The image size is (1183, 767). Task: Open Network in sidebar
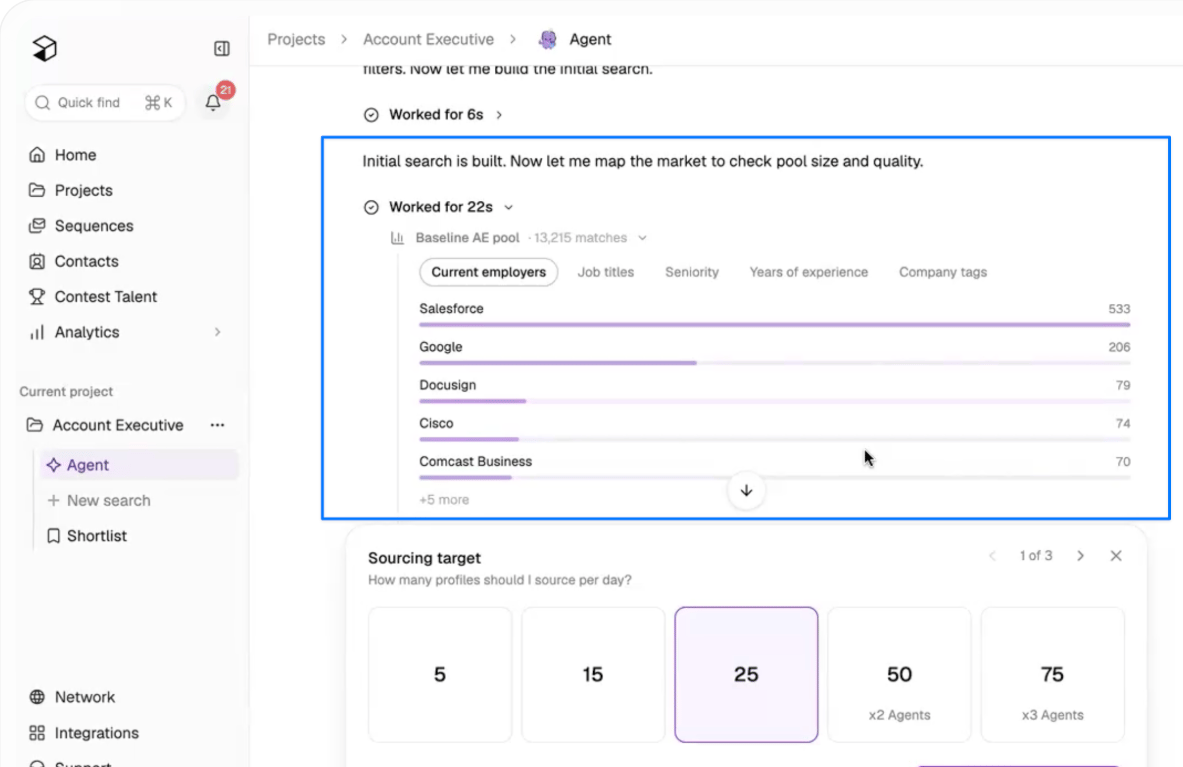click(84, 697)
